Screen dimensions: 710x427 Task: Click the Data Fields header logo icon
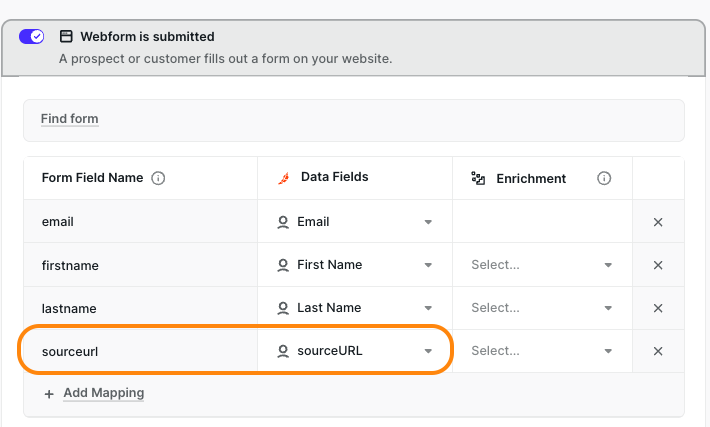coord(282,177)
